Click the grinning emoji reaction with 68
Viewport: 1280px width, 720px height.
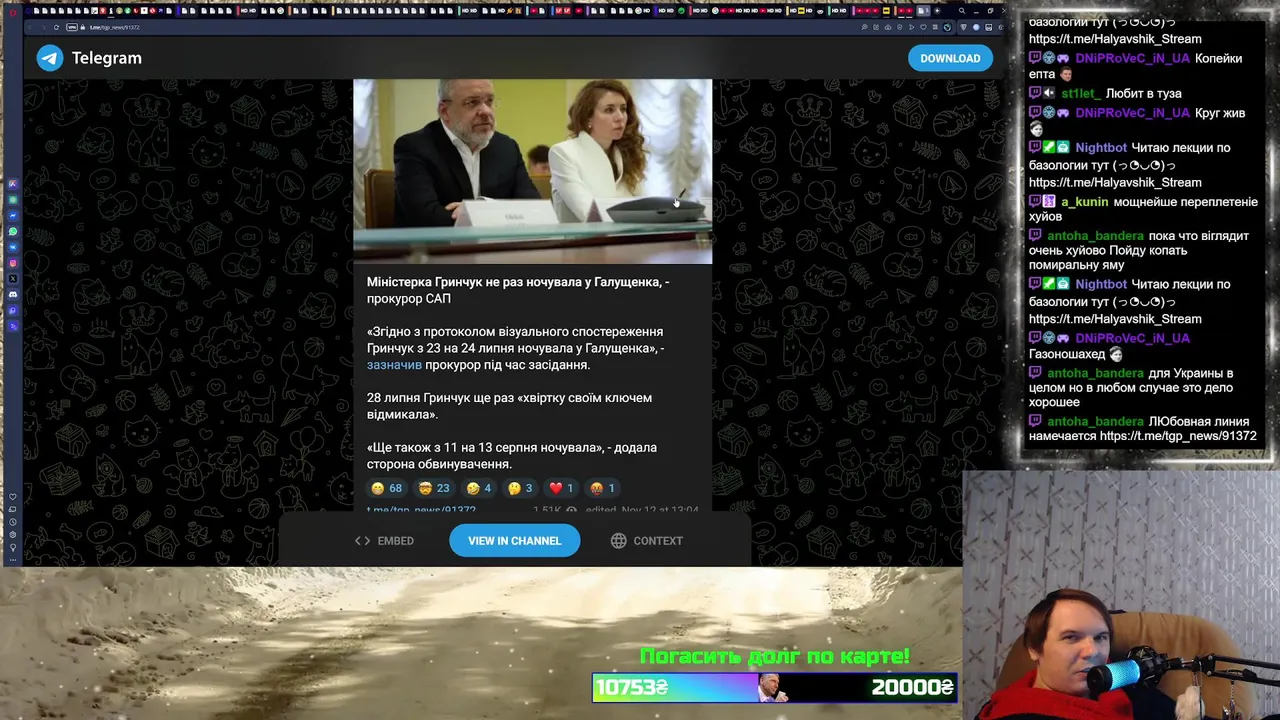pos(386,488)
